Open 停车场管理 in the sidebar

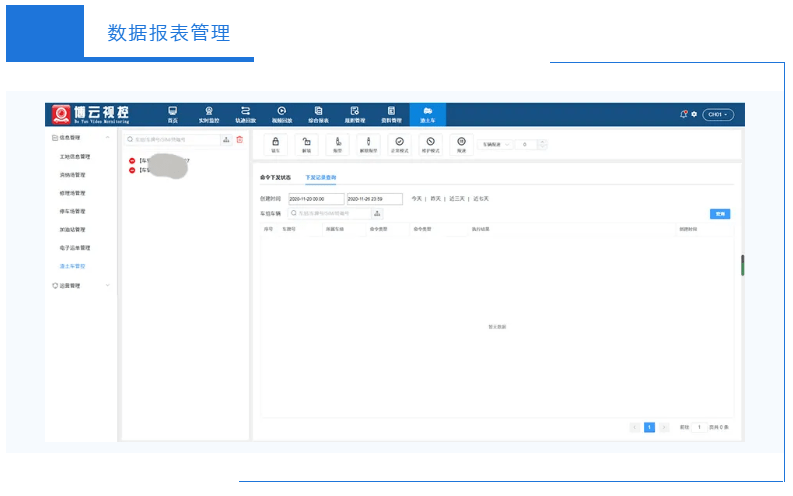tap(72, 211)
